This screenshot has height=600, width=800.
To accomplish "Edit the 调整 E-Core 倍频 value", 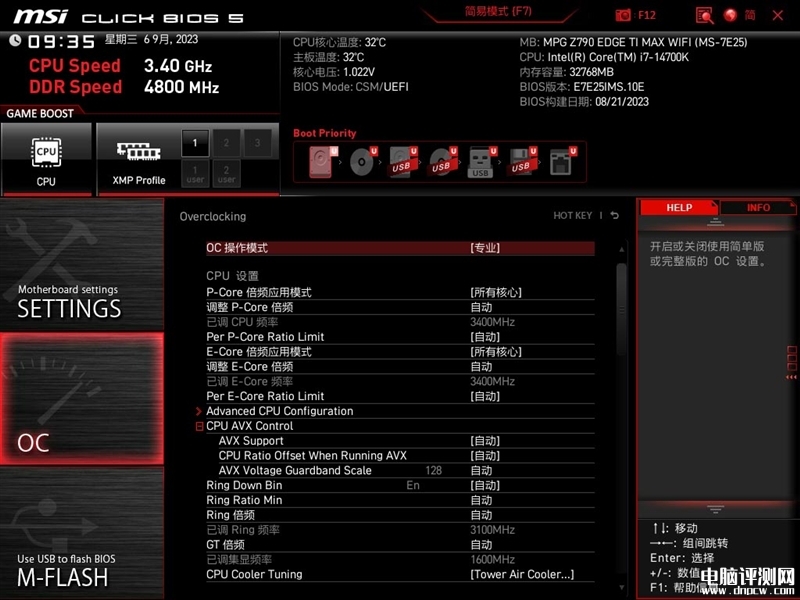I will 400,366.
